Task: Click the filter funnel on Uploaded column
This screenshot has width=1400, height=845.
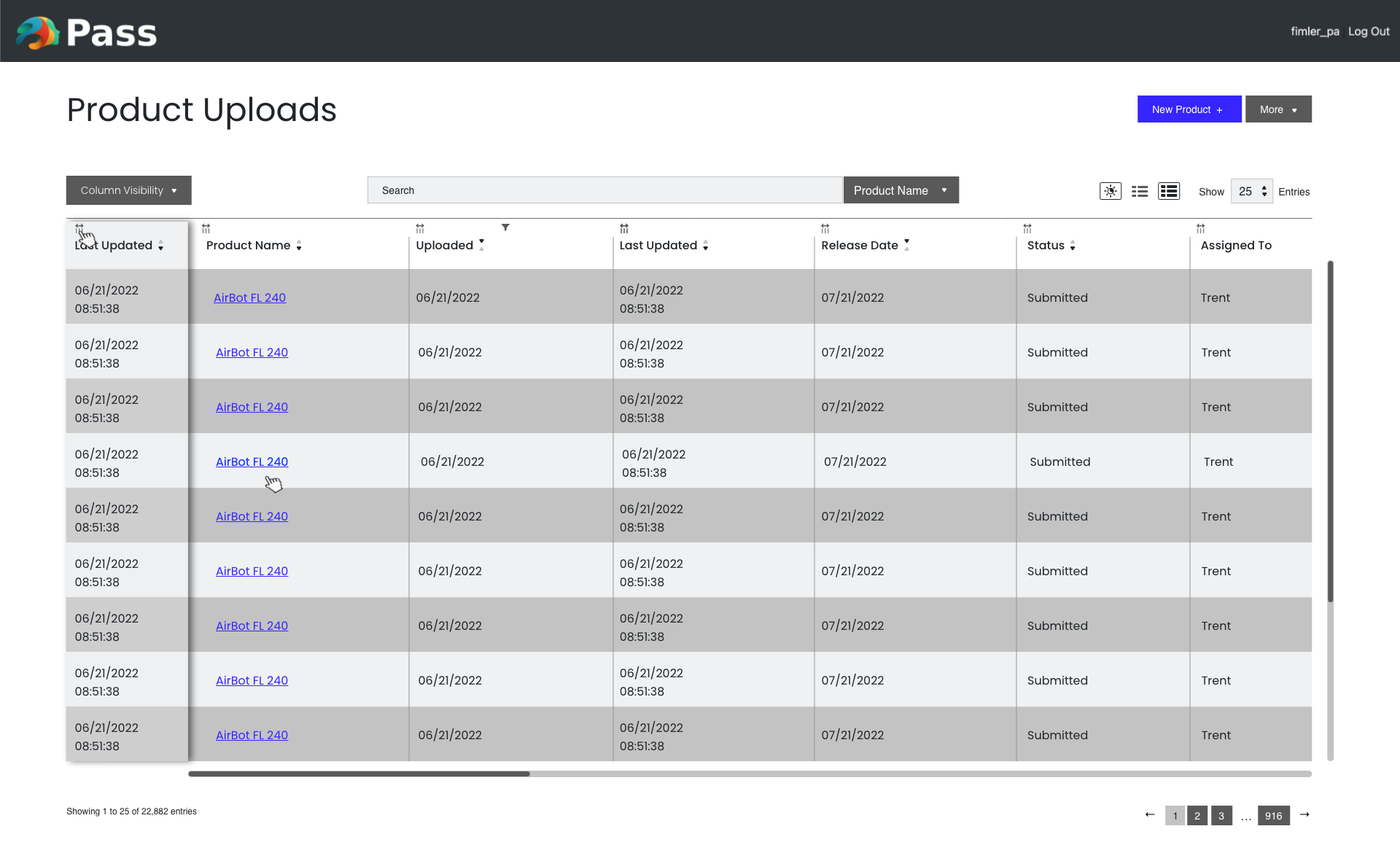Action: pyautogui.click(x=505, y=227)
